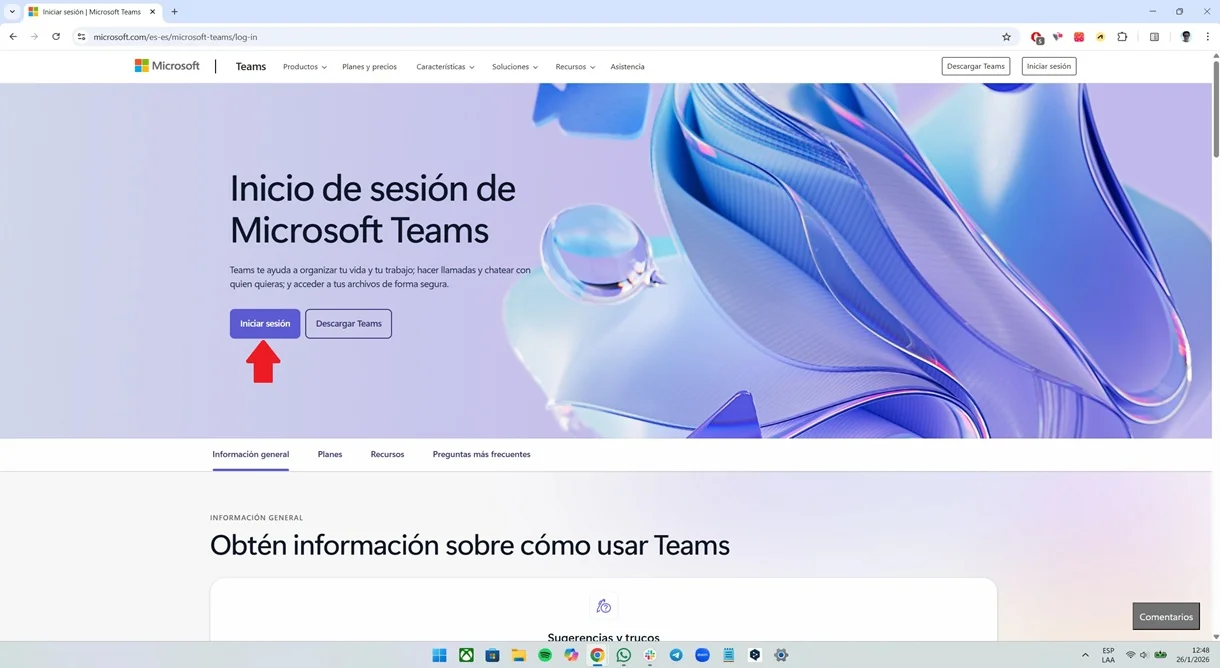The width and height of the screenshot is (1220, 668).
Task: Open the Chrome profile avatar
Action: click(x=1186, y=37)
